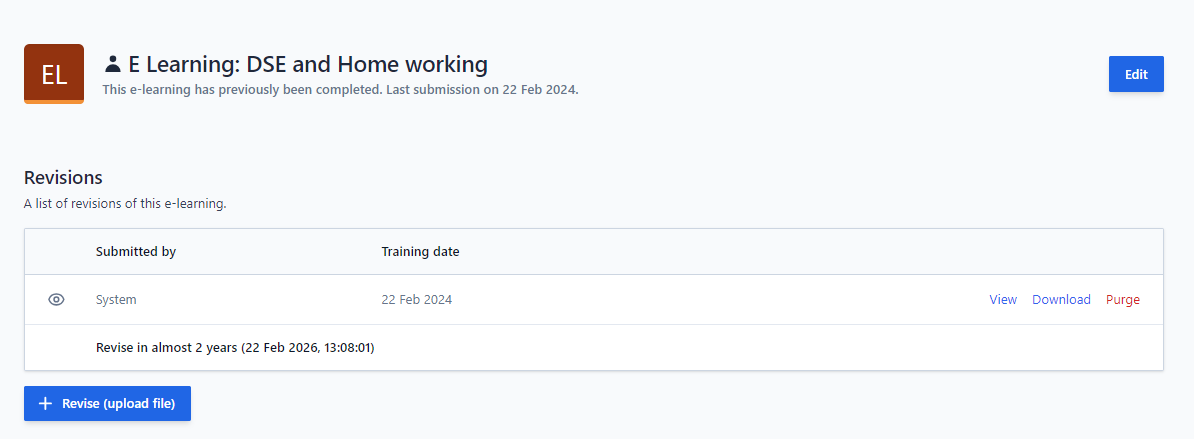Click the Submitted by column header
Viewport: 1194px width, 439px height.
[x=136, y=252]
